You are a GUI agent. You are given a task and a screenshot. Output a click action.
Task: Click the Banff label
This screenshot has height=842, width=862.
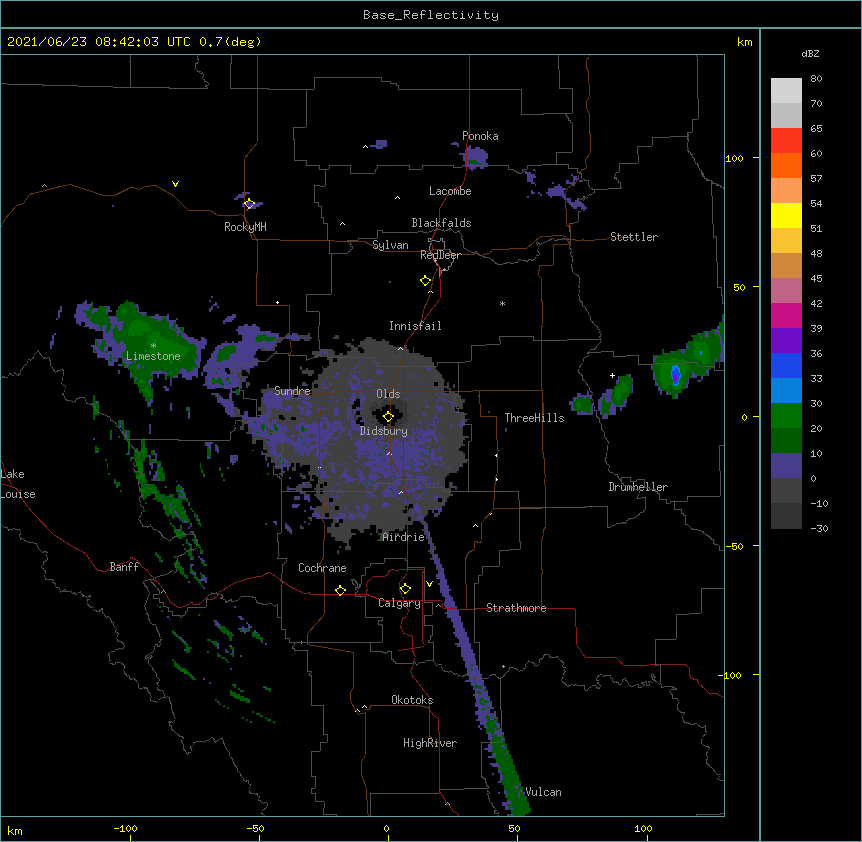click(124, 567)
